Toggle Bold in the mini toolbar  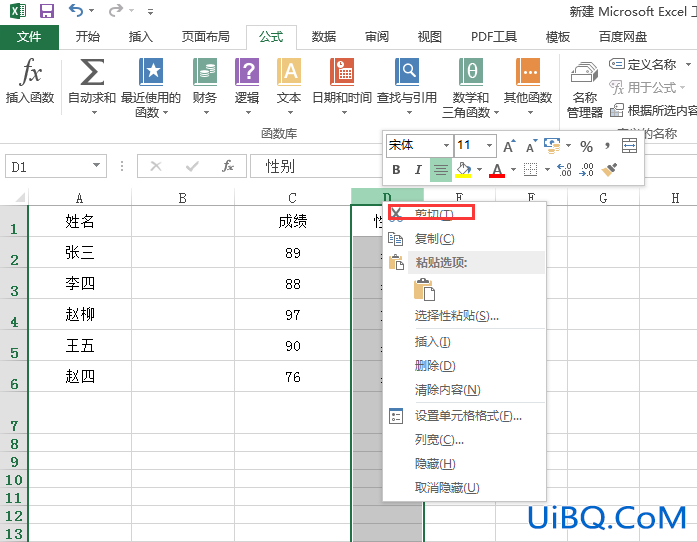(x=397, y=170)
